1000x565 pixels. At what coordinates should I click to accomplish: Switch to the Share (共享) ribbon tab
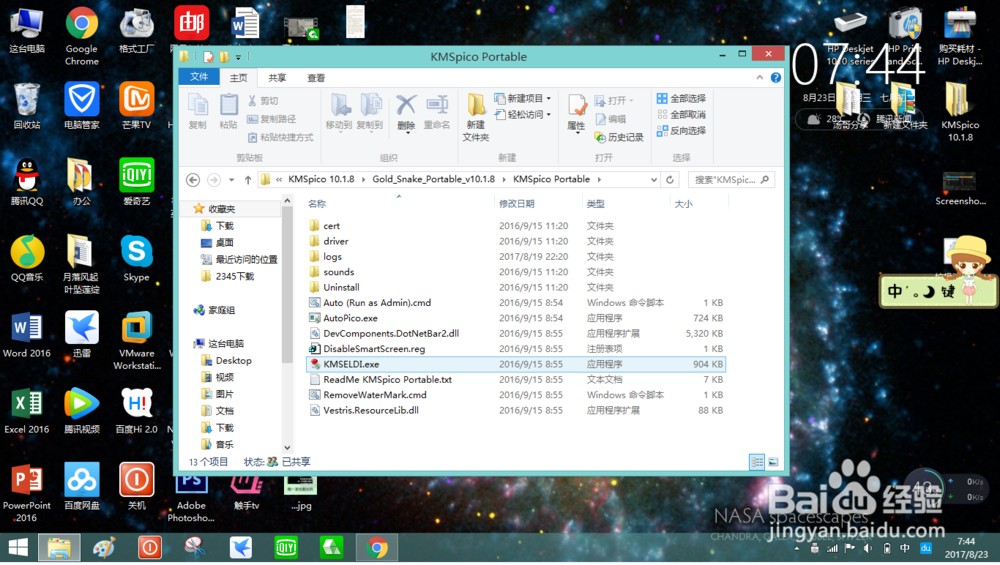click(277, 78)
